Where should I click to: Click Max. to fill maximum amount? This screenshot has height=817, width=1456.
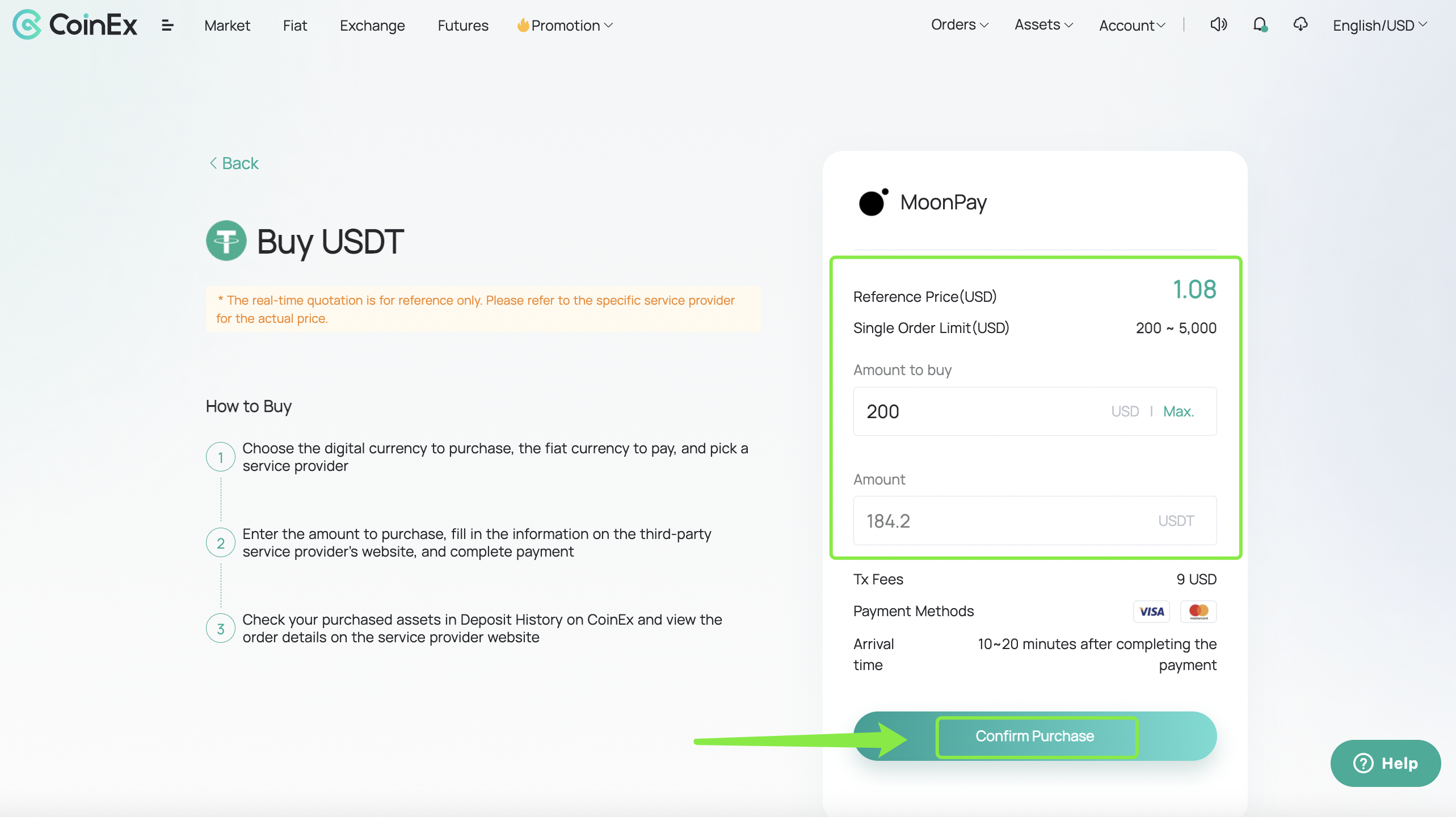pyautogui.click(x=1179, y=411)
